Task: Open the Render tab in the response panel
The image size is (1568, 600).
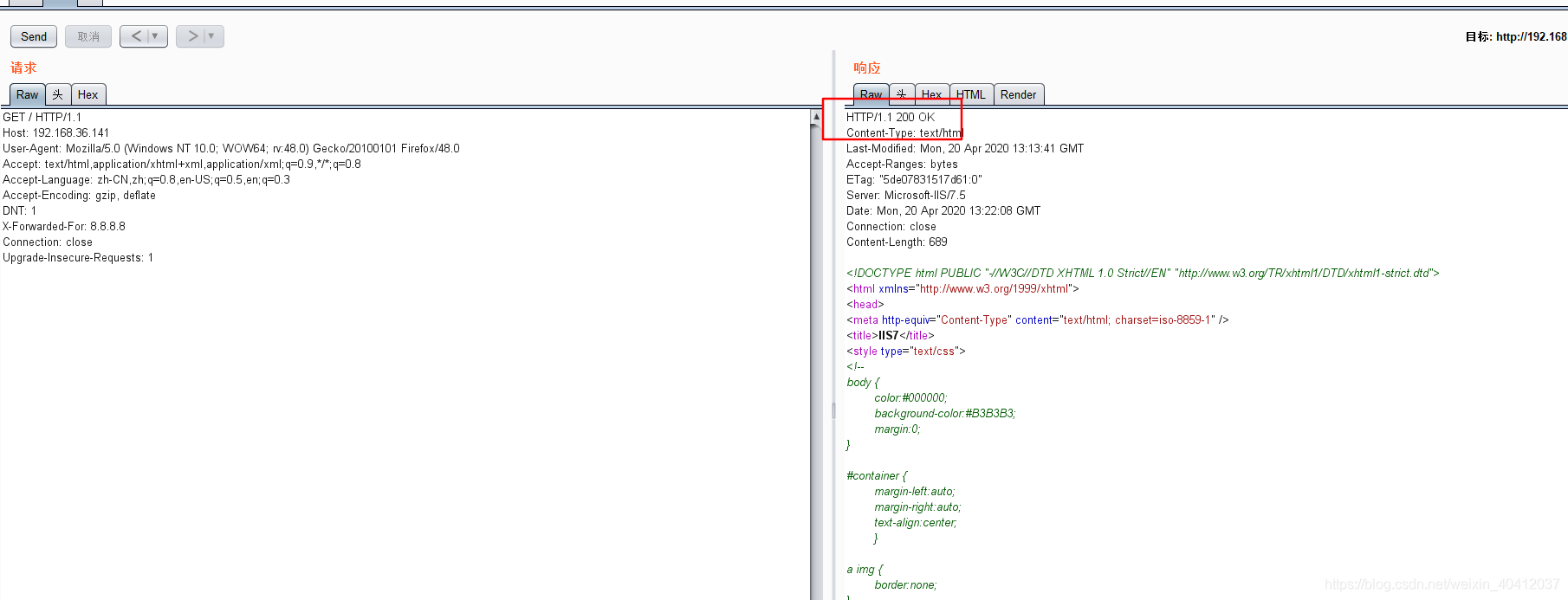Action: coord(1019,94)
